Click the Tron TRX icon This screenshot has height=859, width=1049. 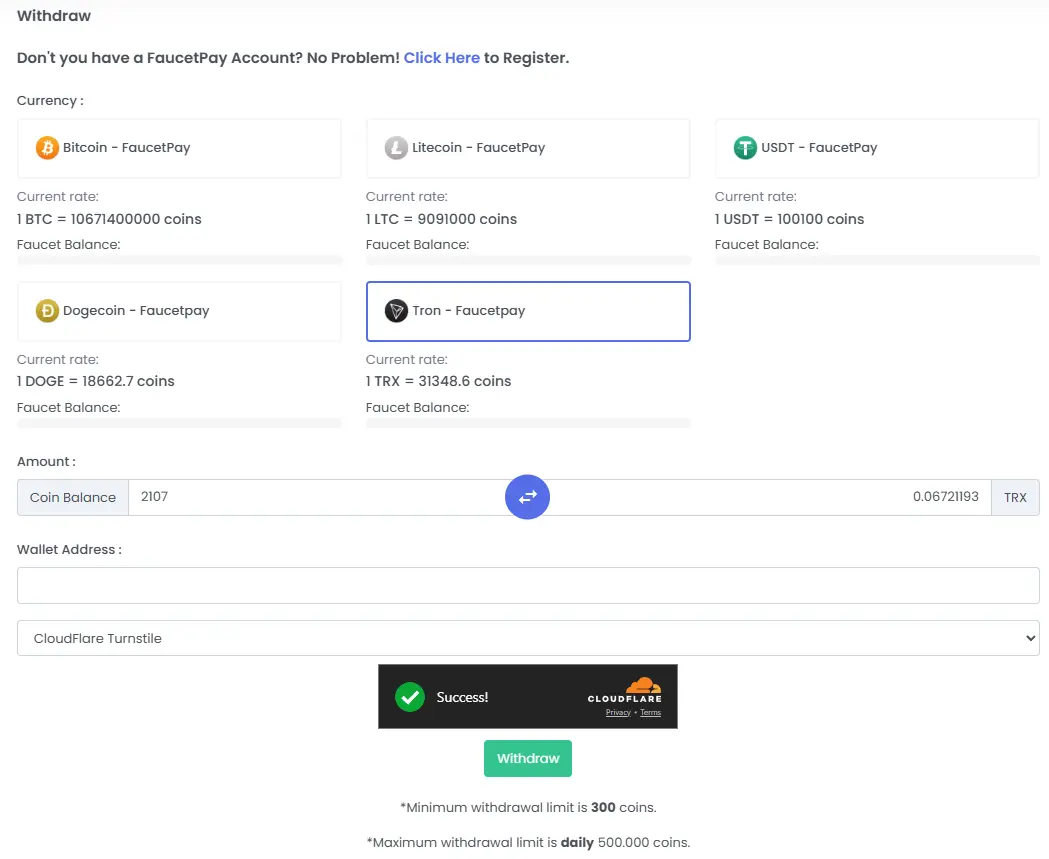coord(395,310)
